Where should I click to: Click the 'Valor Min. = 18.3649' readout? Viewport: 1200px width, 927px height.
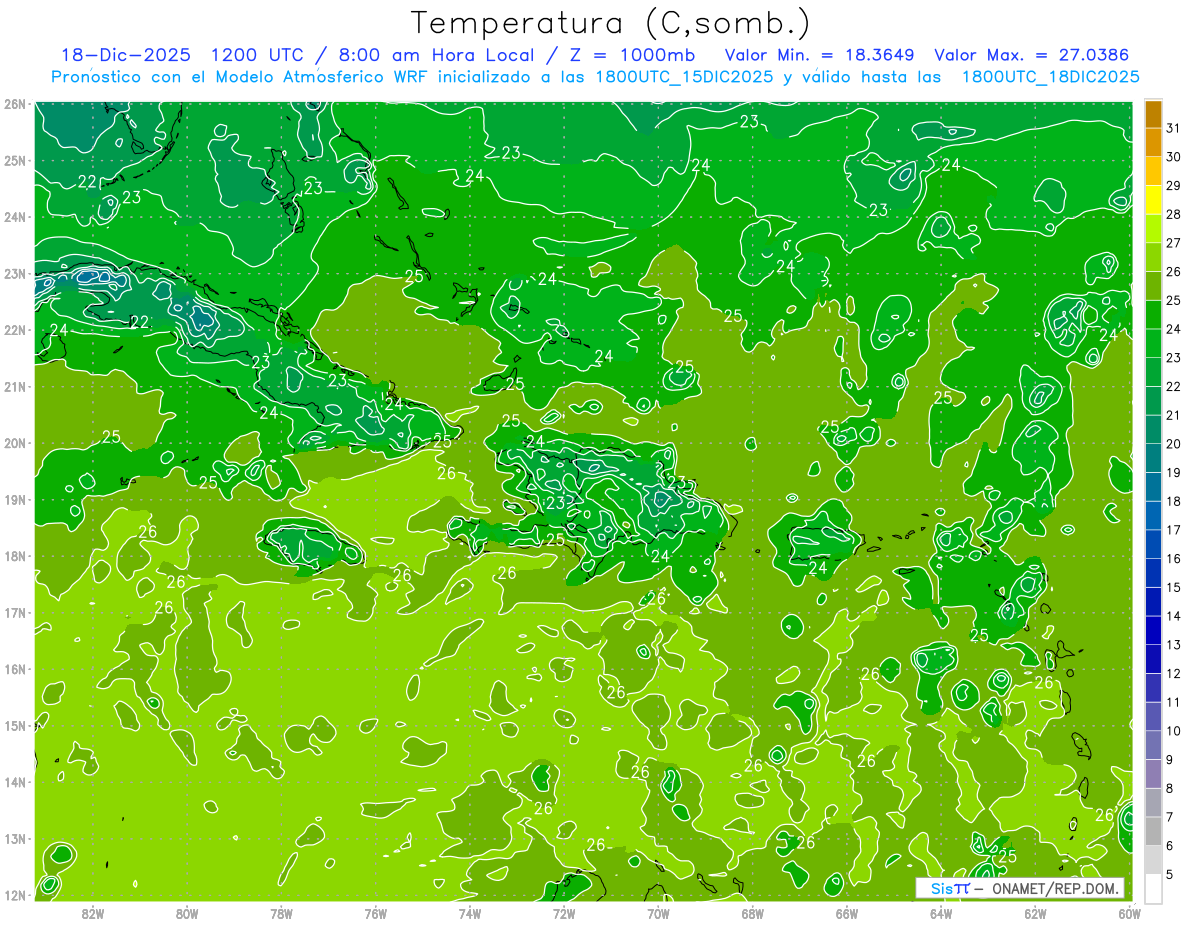pyautogui.click(x=820, y=55)
